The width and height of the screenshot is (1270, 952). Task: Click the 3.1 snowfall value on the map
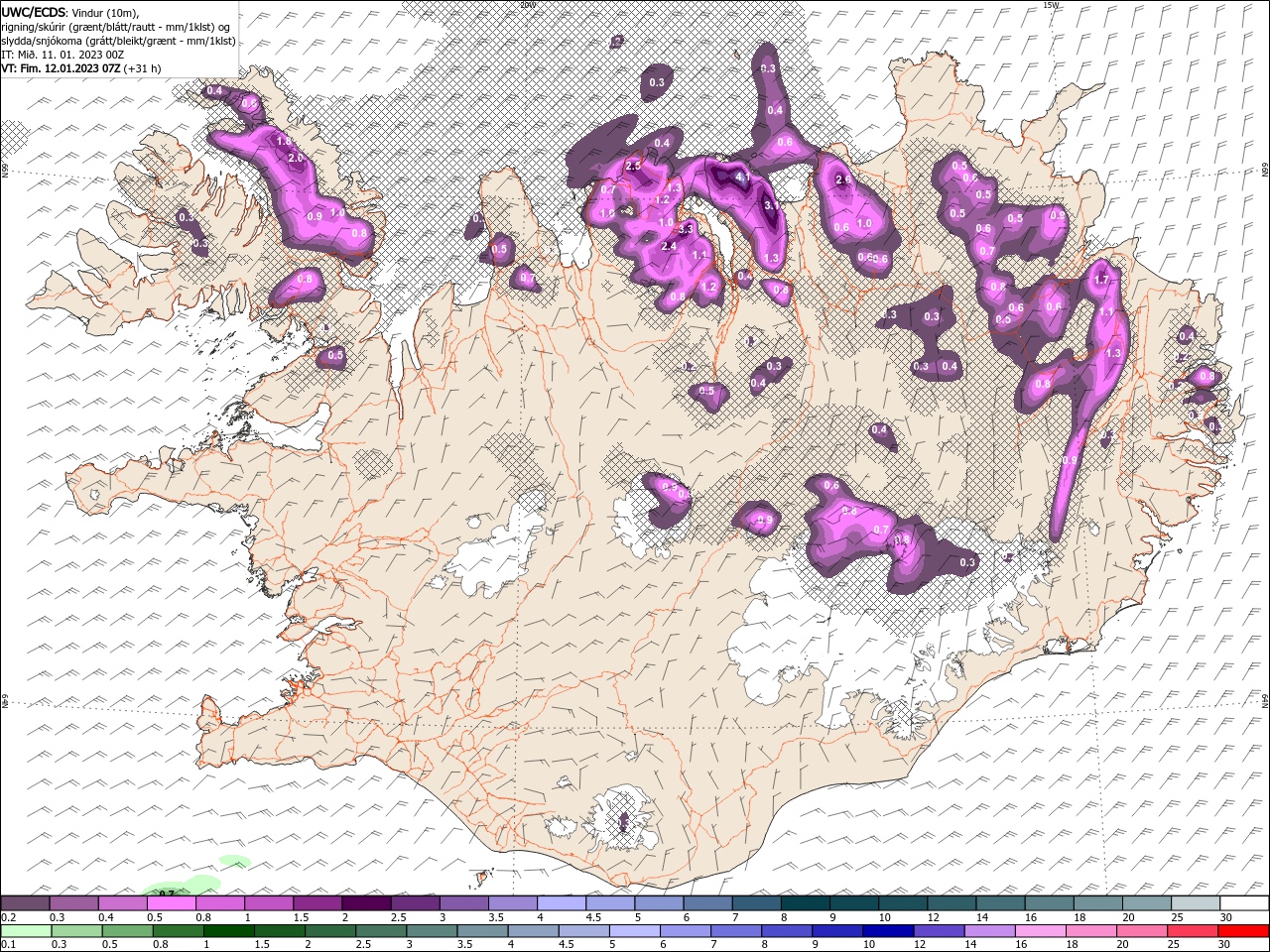pos(772,205)
